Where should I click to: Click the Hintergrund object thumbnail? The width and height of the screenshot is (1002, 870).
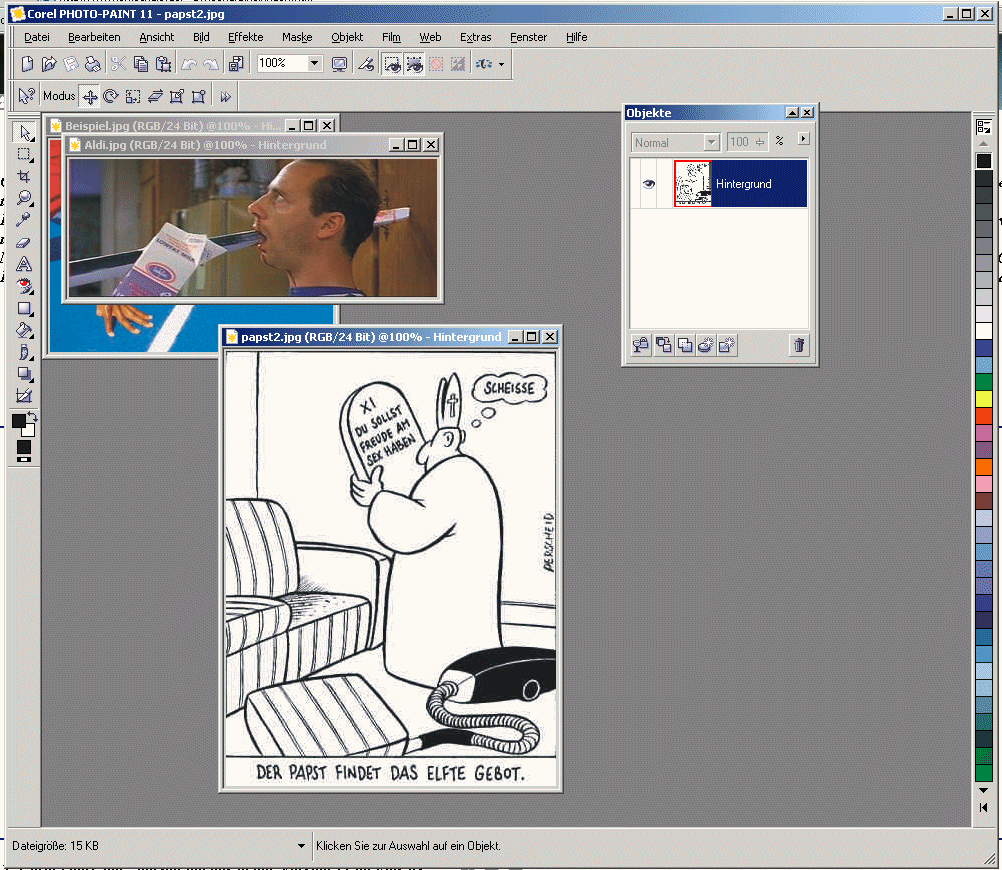click(x=693, y=183)
